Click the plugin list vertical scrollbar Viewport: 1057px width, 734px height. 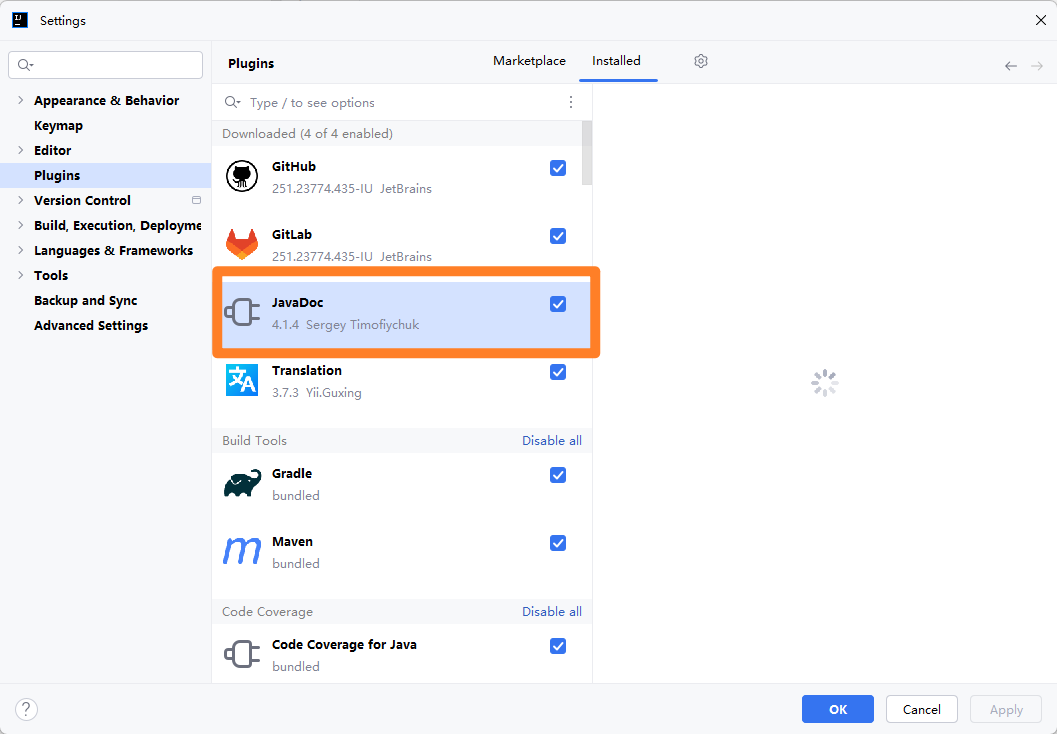[x=587, y=153]
